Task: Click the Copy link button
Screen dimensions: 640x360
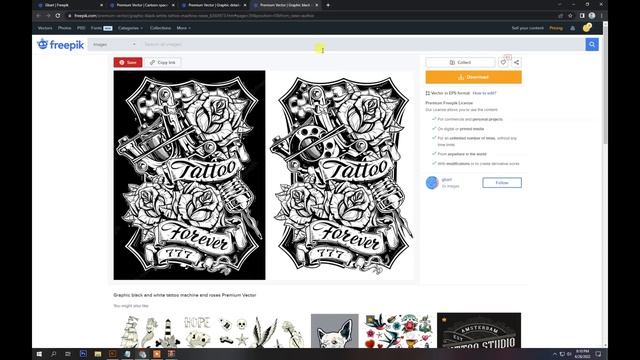Action: [163, 62]
